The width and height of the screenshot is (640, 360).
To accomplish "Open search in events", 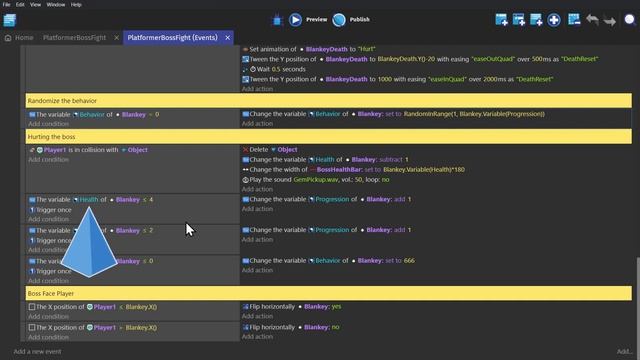I will tap(630, 20).
